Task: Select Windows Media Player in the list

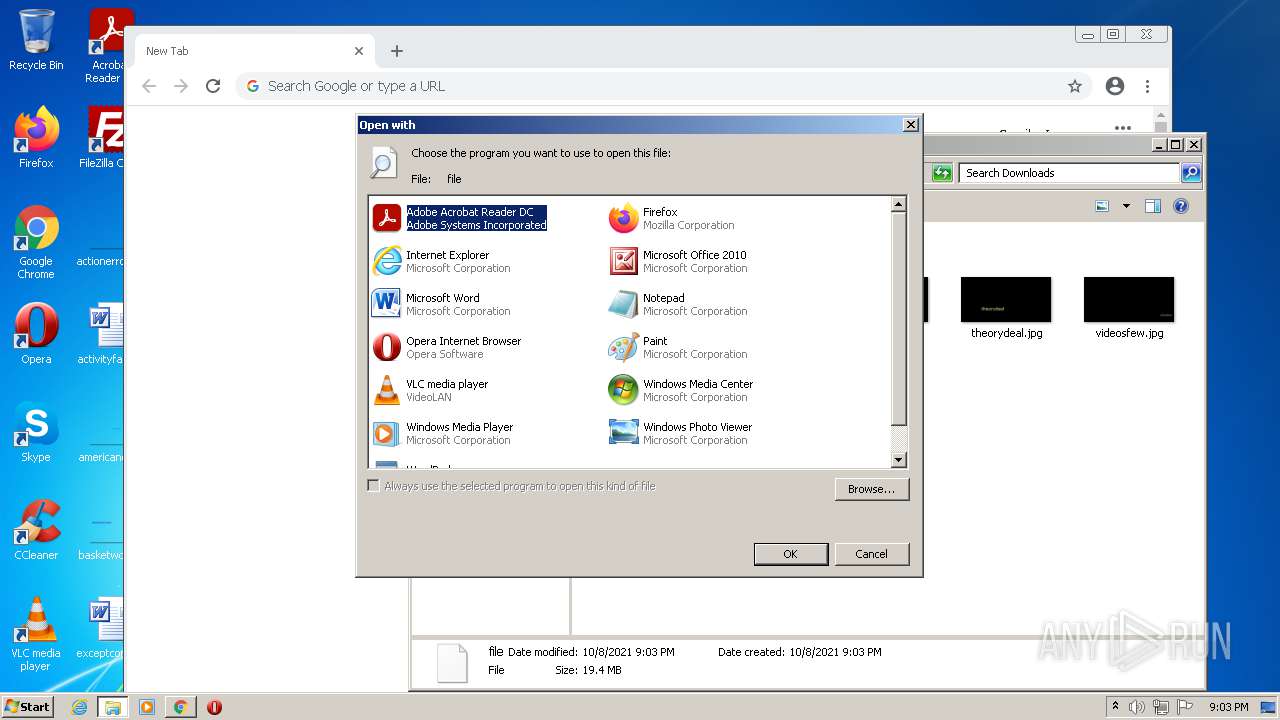Action: click(x=443, y=433)
